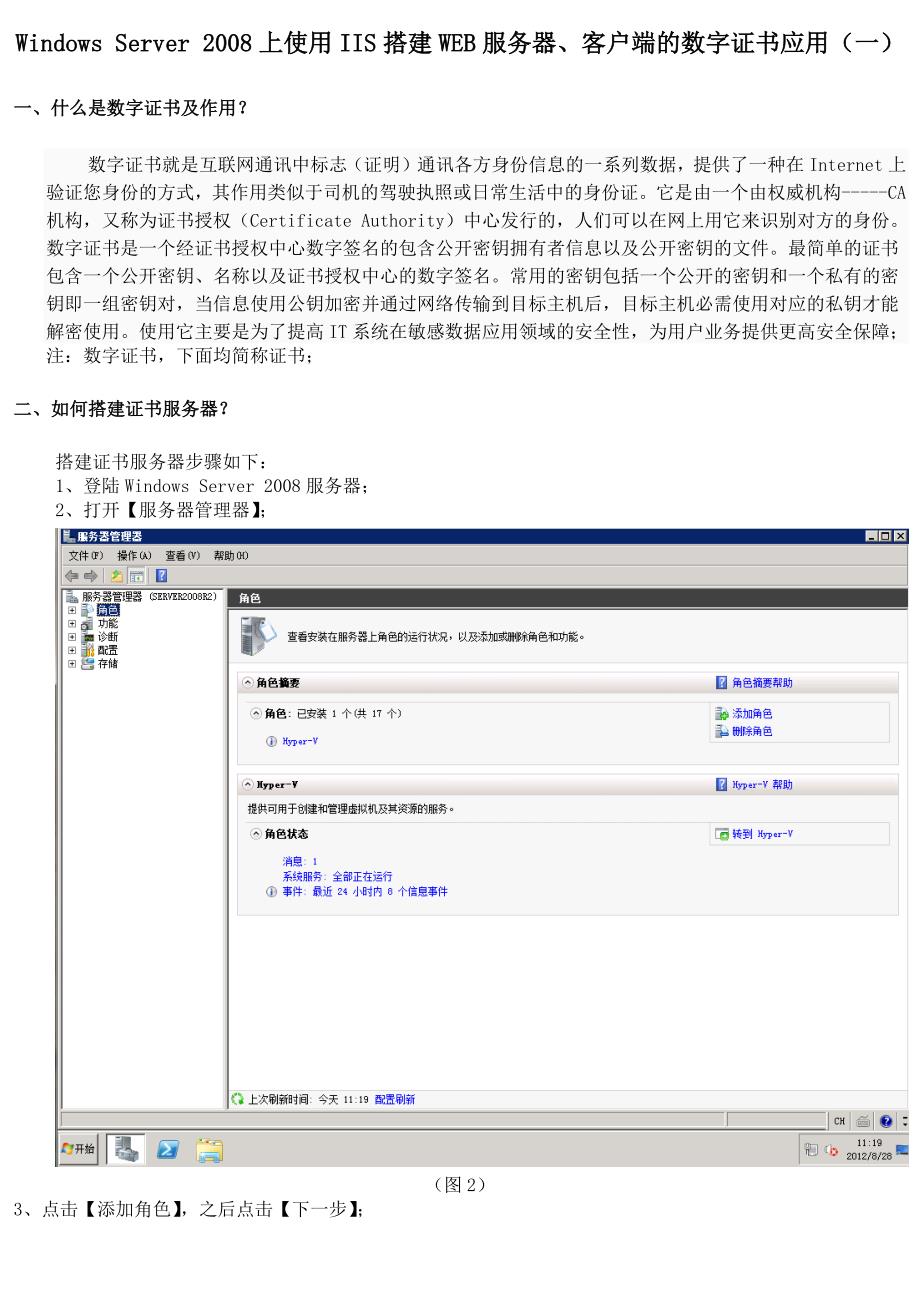The height and width of the screenshot is (1302, 920).
Task: Click the red alert tray icon
Action: (x=831, y=1150)
